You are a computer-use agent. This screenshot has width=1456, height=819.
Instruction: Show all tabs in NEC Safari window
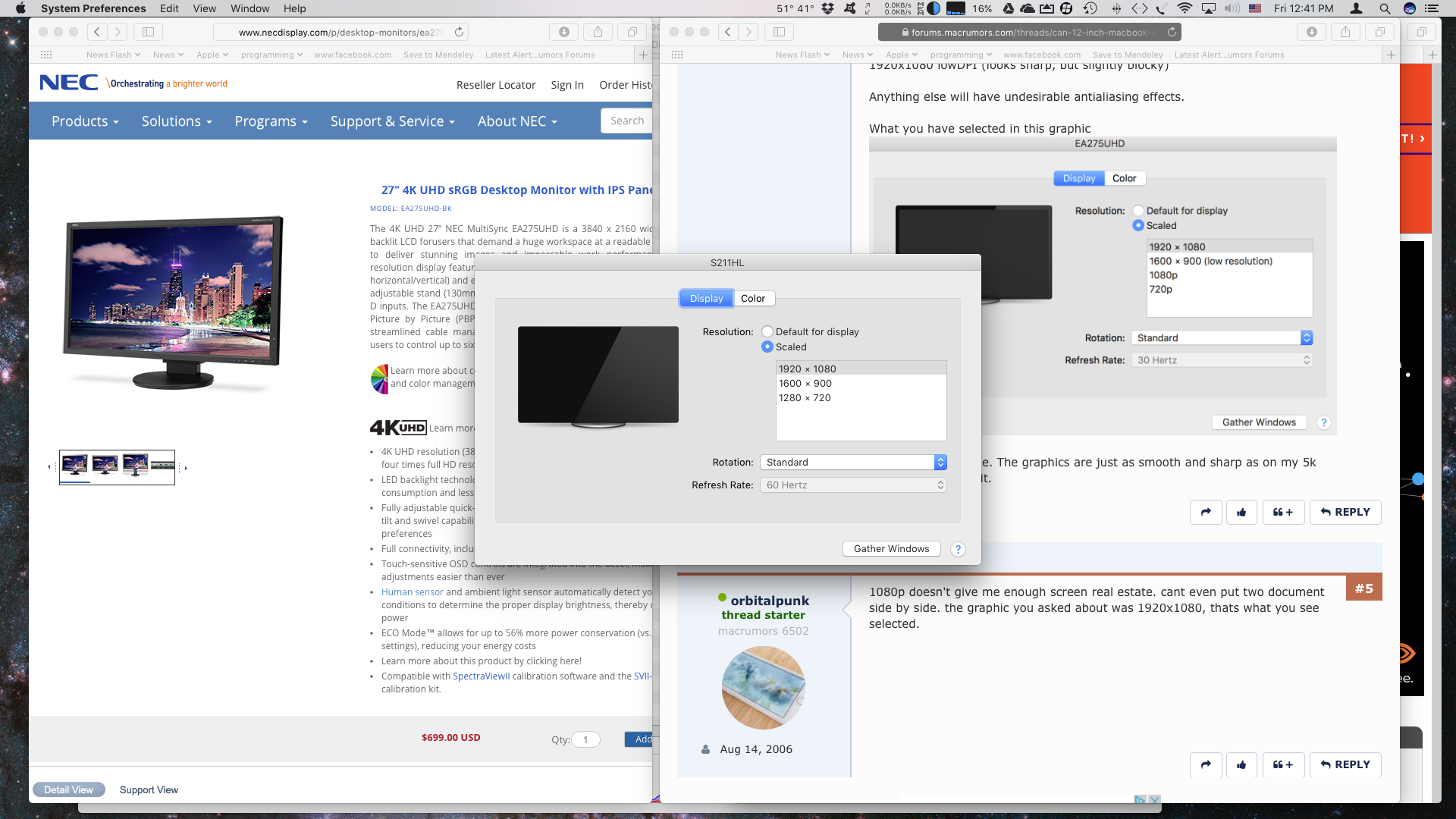(x=632, y=32)
